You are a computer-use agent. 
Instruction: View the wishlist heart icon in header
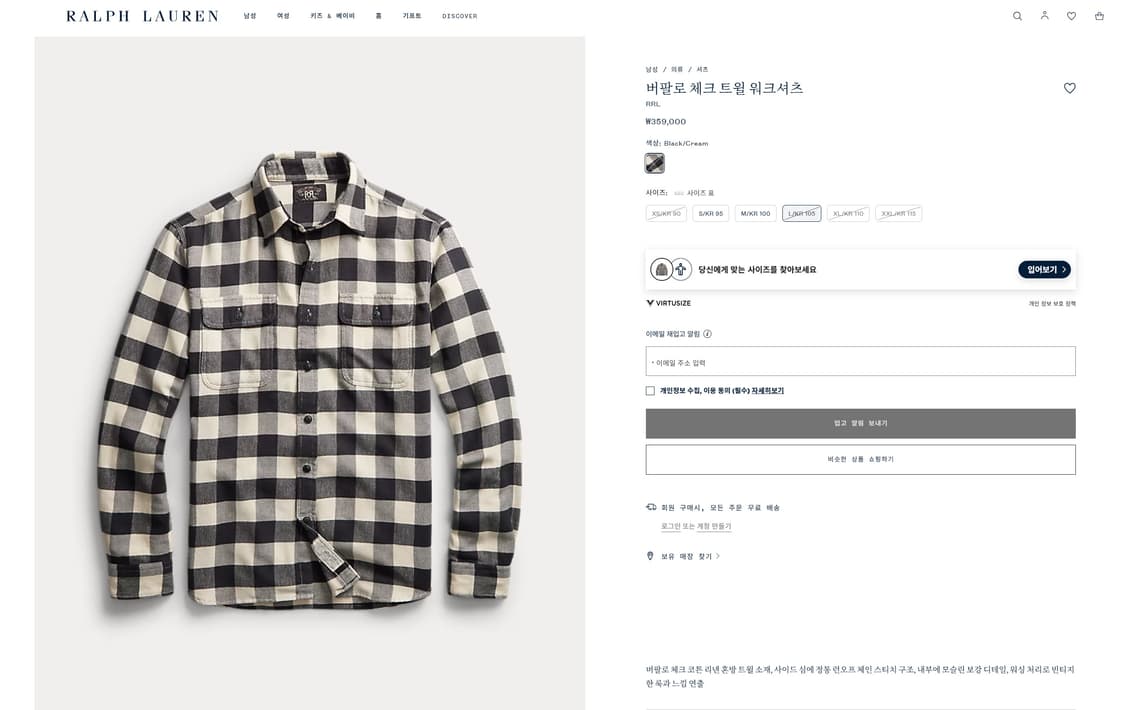coord(1071,16)
